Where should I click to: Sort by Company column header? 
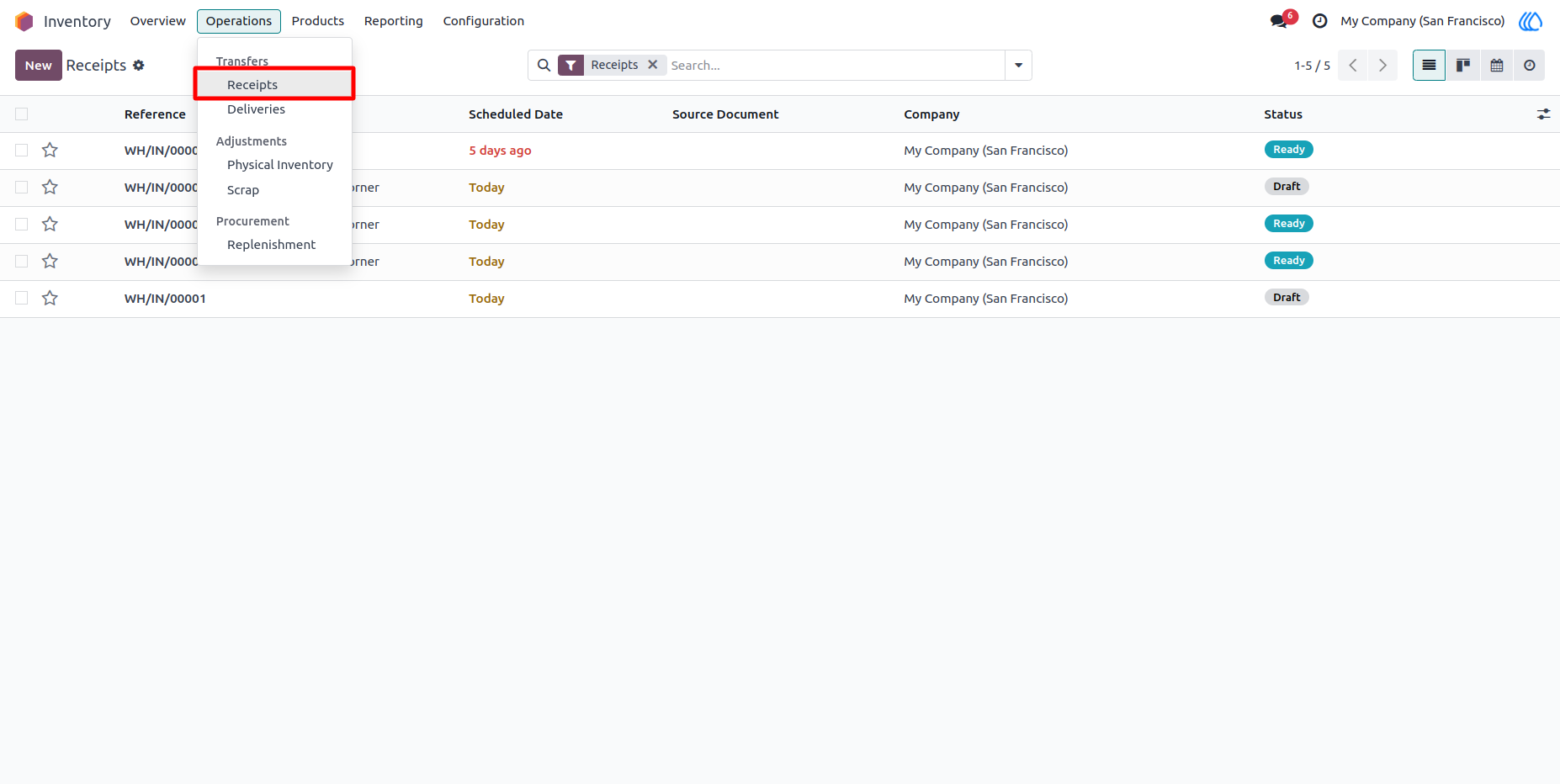pos(931,114)
